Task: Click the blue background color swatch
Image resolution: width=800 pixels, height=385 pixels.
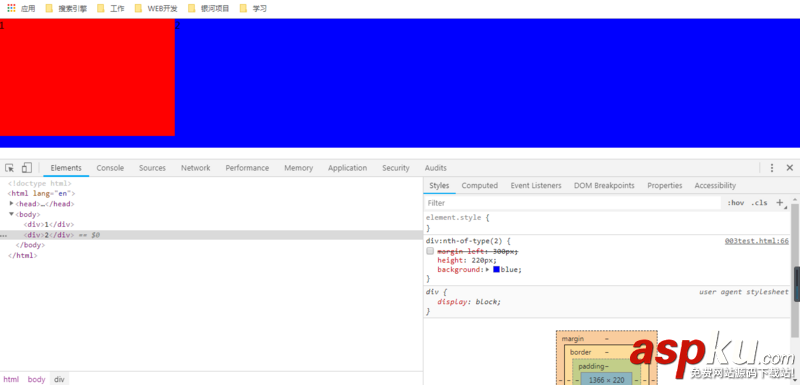Action: coord(496,269)
